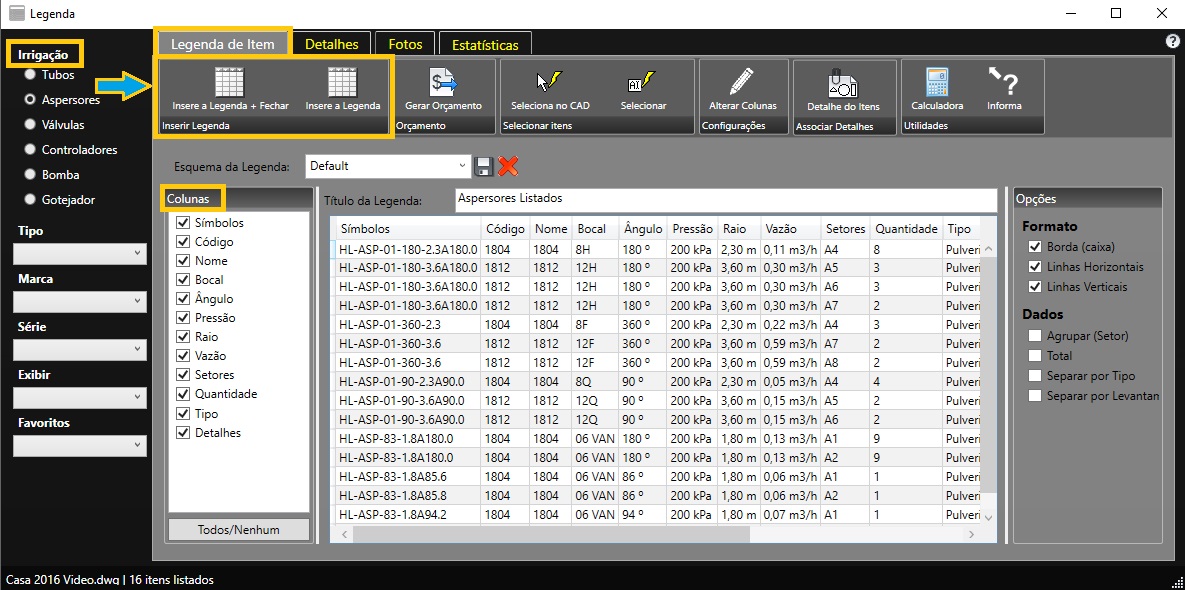Uncheck the Símbolos column checkbox
The image size is (1185, 590).
pyautogui.click(x=183, y=223)
